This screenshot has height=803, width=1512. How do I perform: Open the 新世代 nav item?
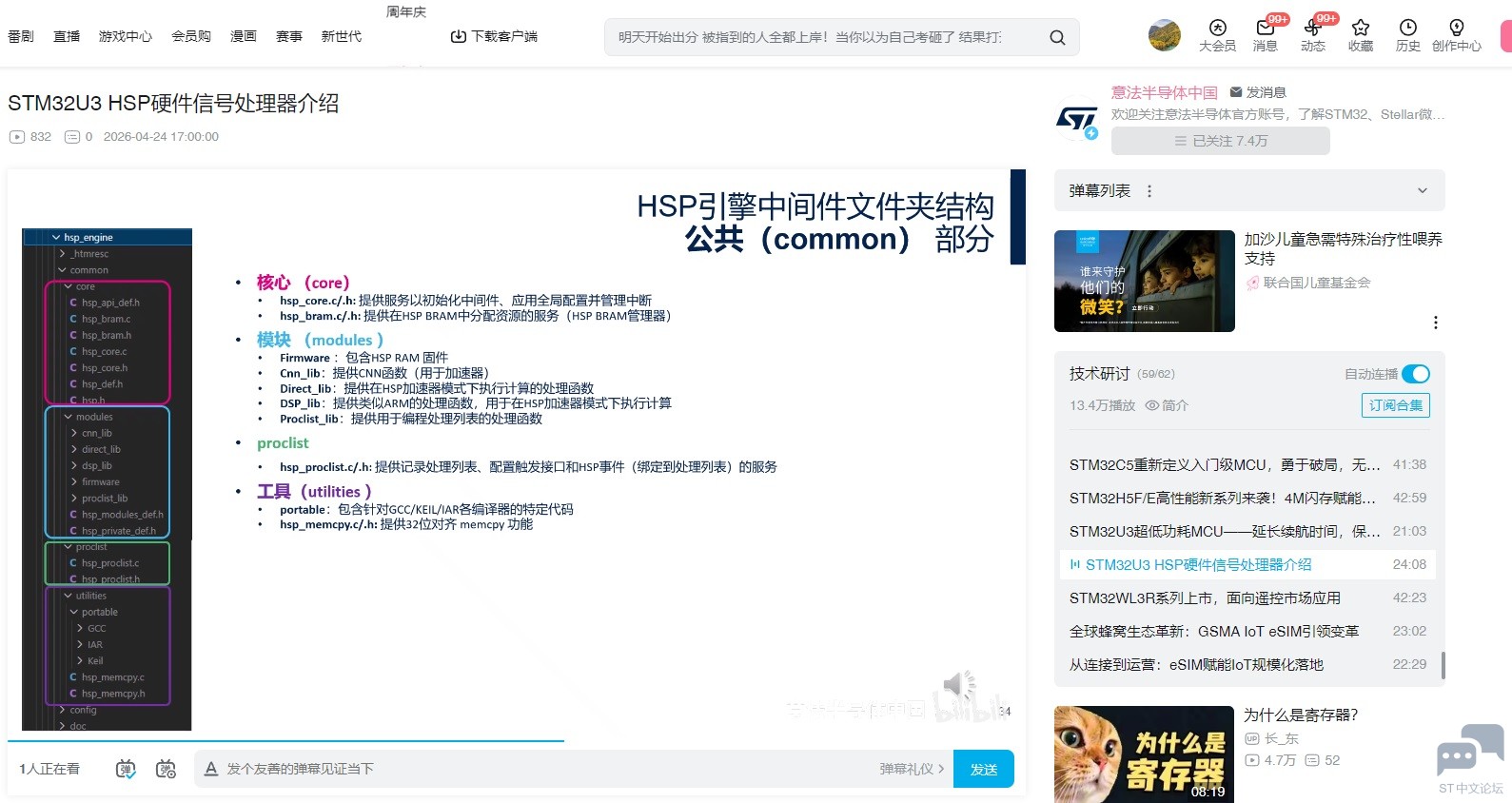point(342,36)
